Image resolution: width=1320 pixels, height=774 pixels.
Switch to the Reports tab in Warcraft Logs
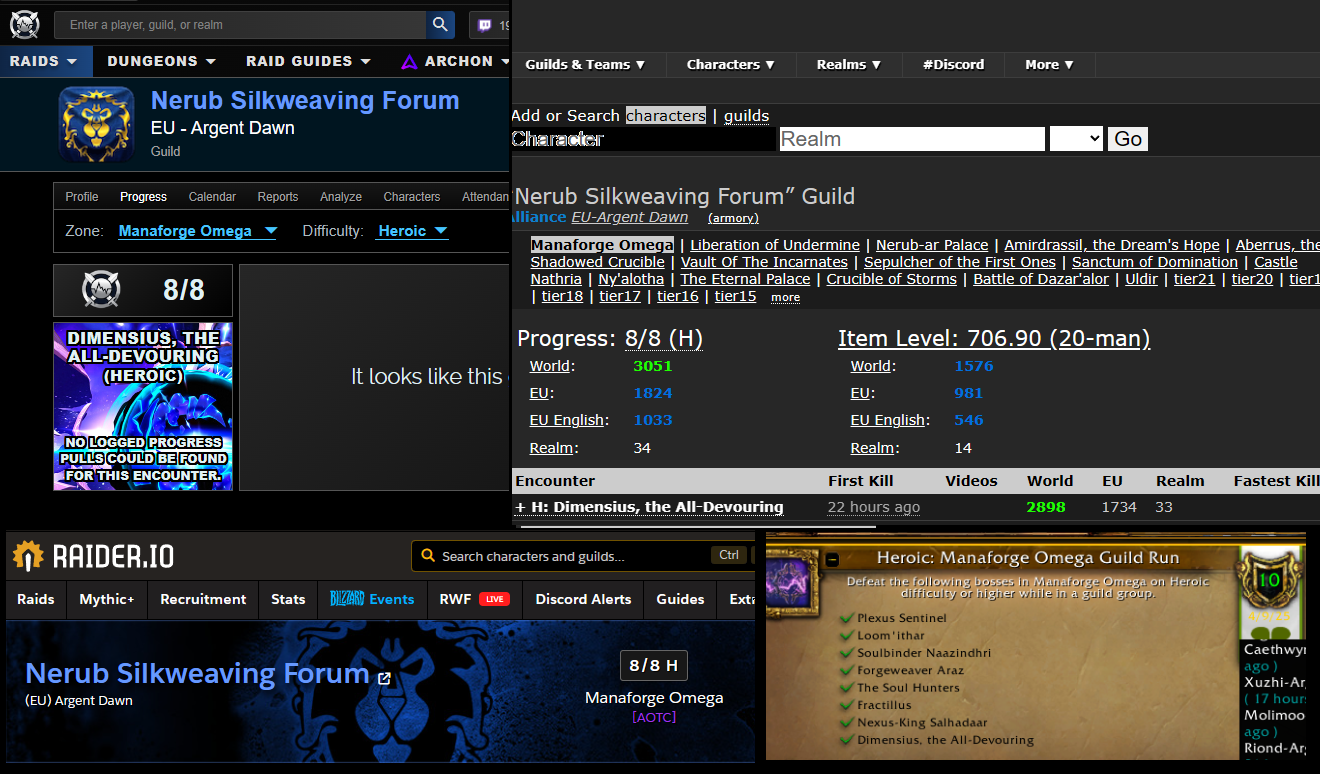coord(278,197)
